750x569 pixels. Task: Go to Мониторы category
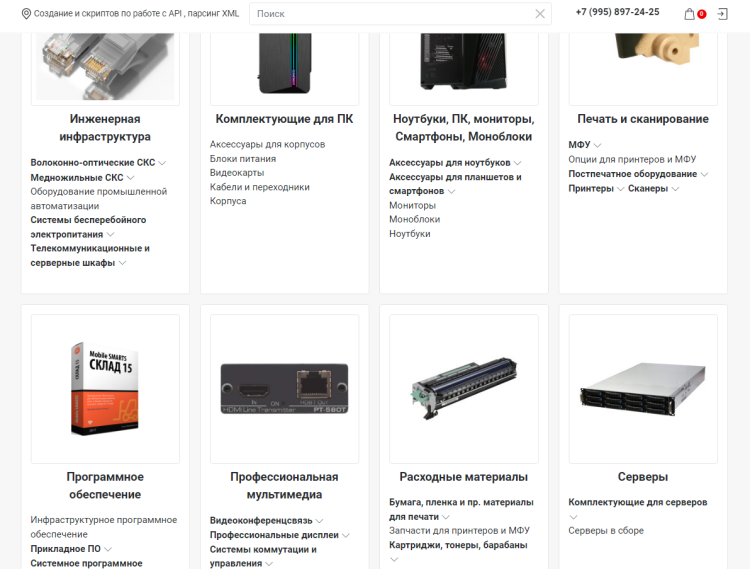[412, 205]
